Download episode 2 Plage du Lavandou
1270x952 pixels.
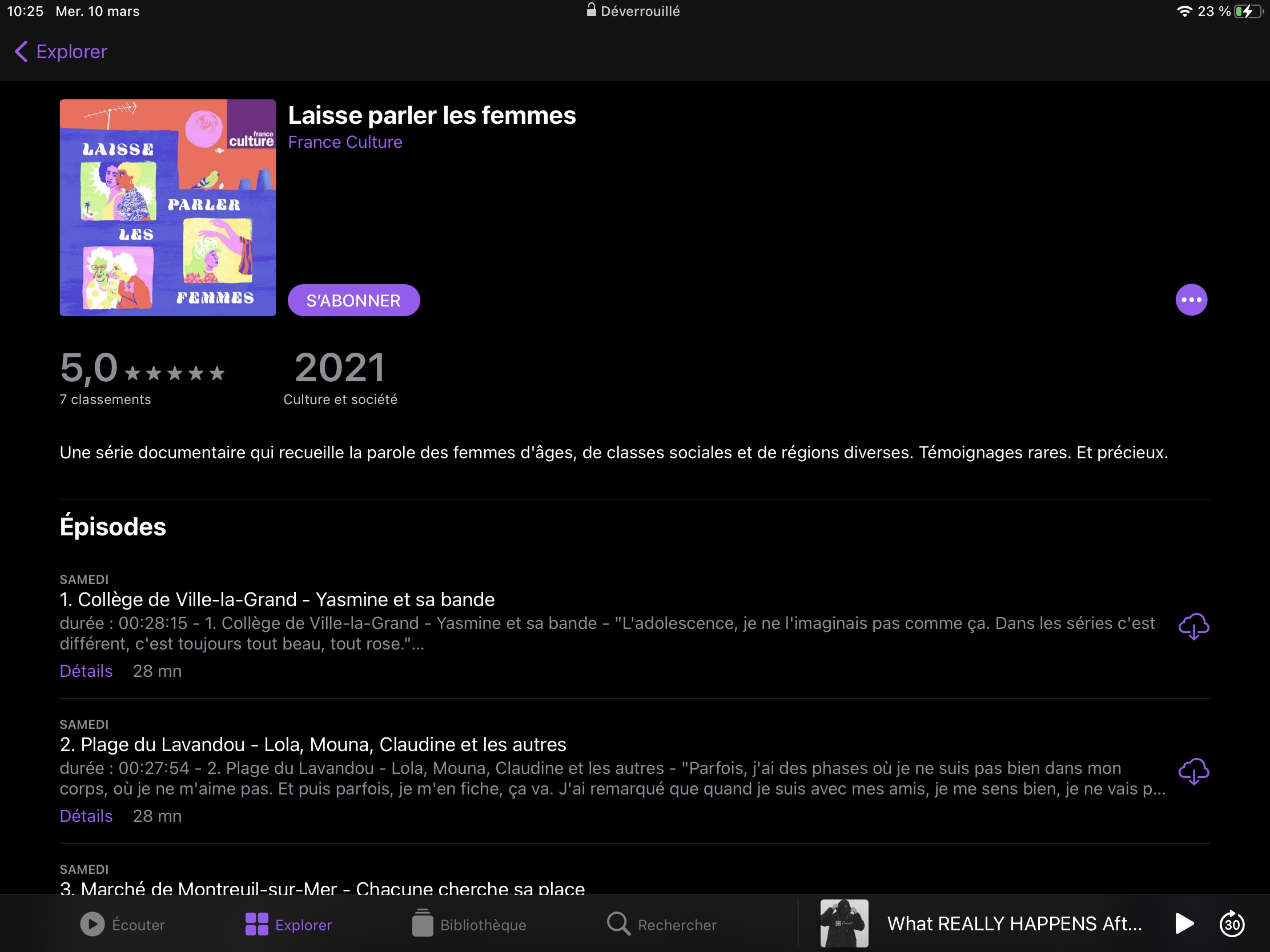coord(1193,771)
